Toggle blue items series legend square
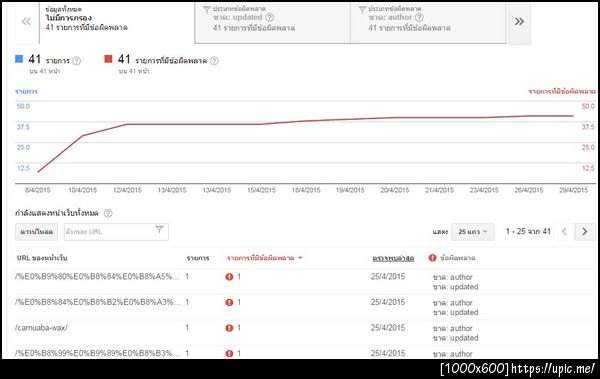Image resolution: width=600 pixels, height=379 pixels. point(19,59)
